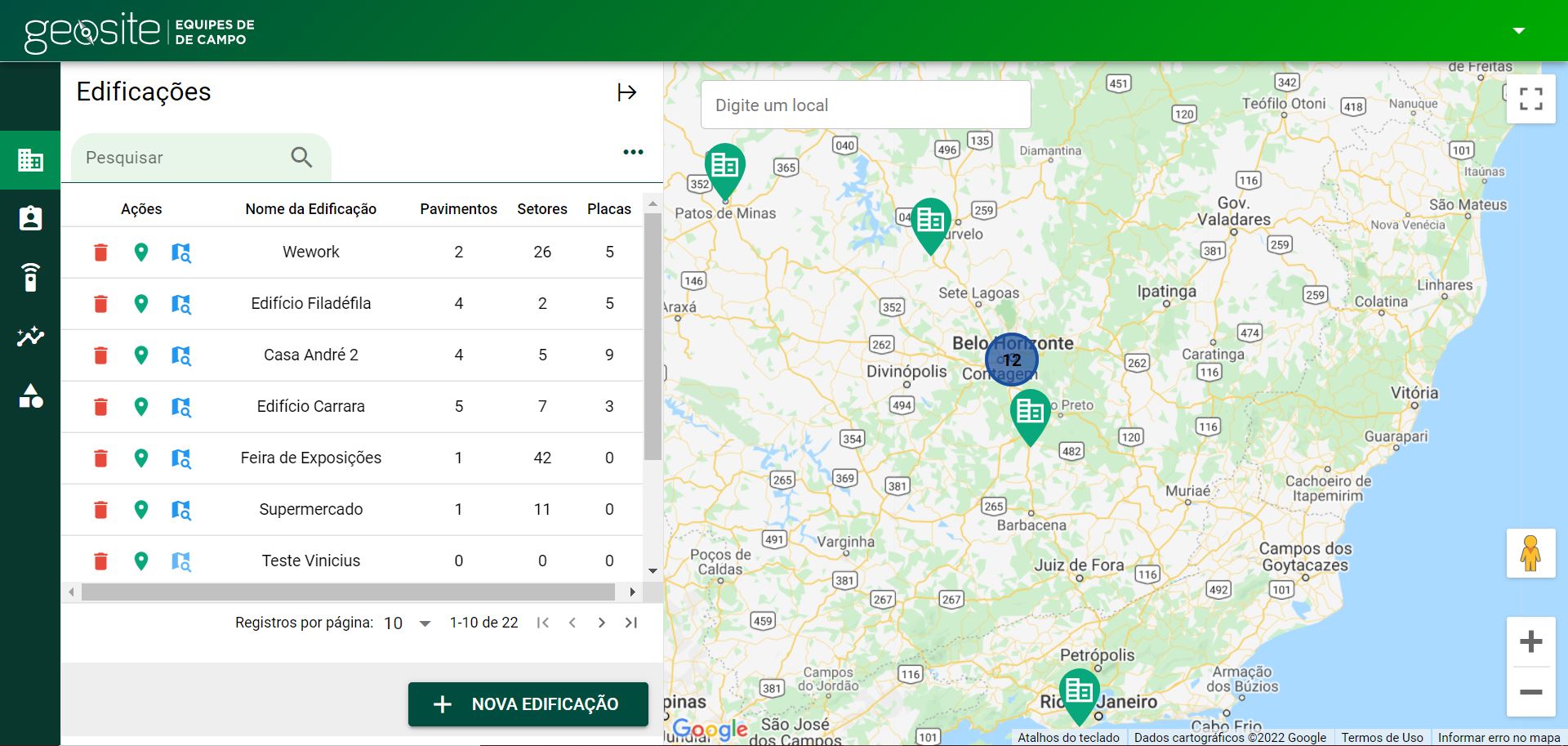Open the three-dot options menu above the table
Image resolution: width=1568 pixels, height=746 pixels.
633,151
